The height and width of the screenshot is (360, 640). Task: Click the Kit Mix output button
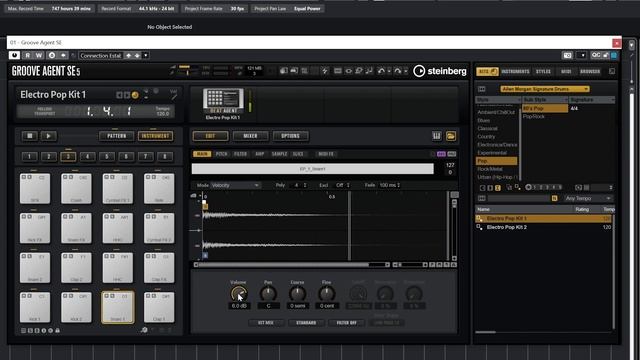[266, 323]
